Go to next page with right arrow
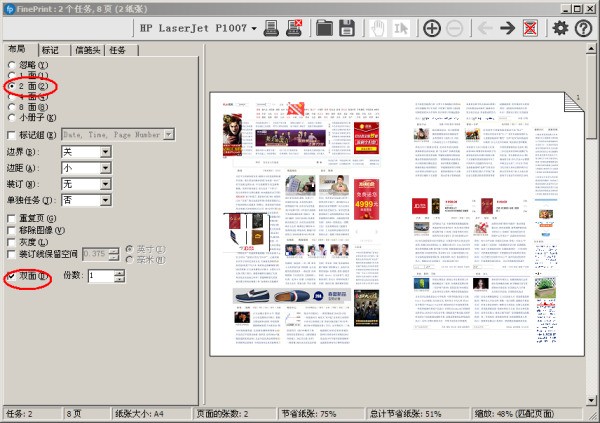 [x=507, y=28]
